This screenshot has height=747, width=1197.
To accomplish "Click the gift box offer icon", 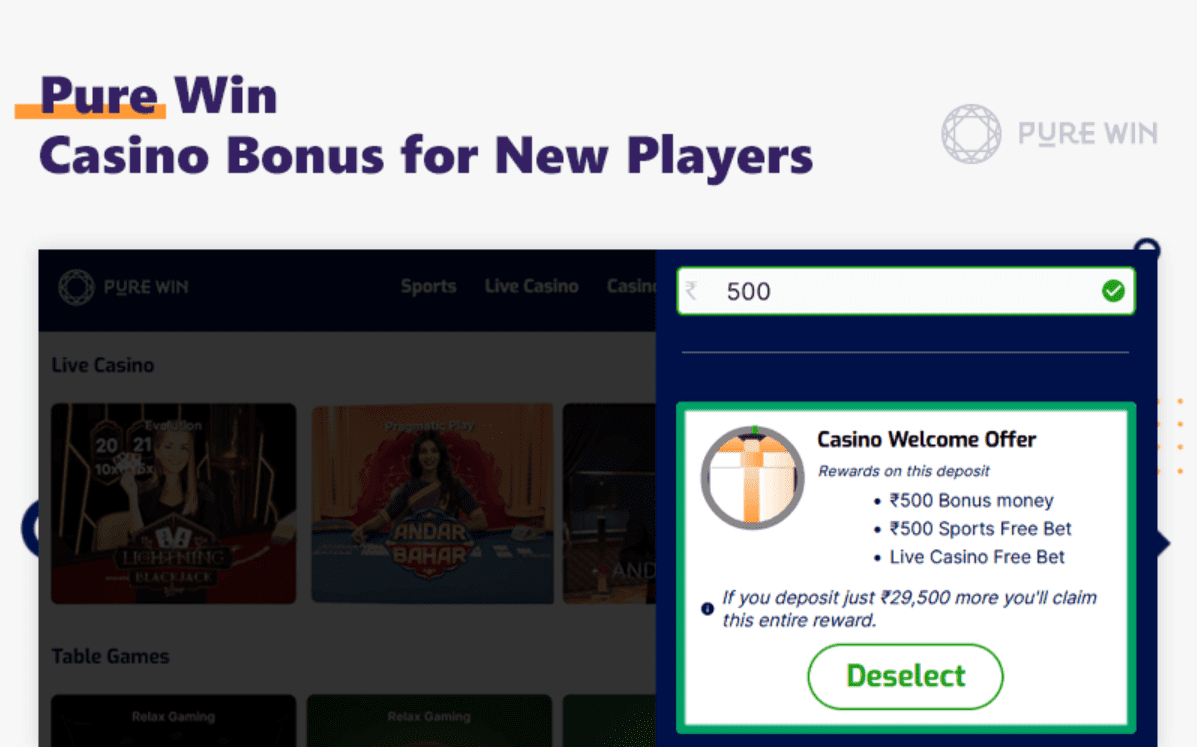I will (753, 478).
